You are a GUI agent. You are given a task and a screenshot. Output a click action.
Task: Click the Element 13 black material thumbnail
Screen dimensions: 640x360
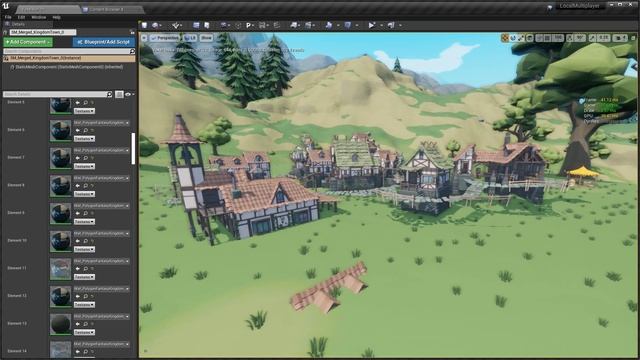point(60,324)
